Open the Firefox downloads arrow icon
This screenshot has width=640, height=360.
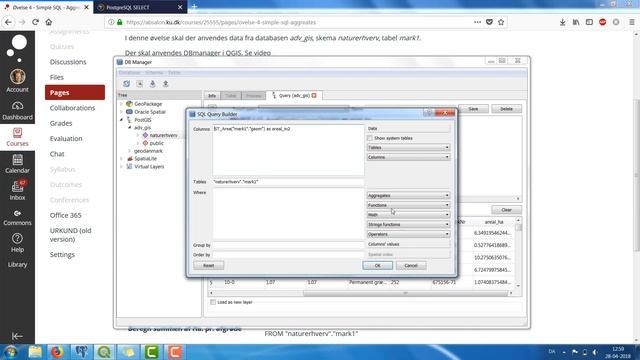tap(562, 22)
